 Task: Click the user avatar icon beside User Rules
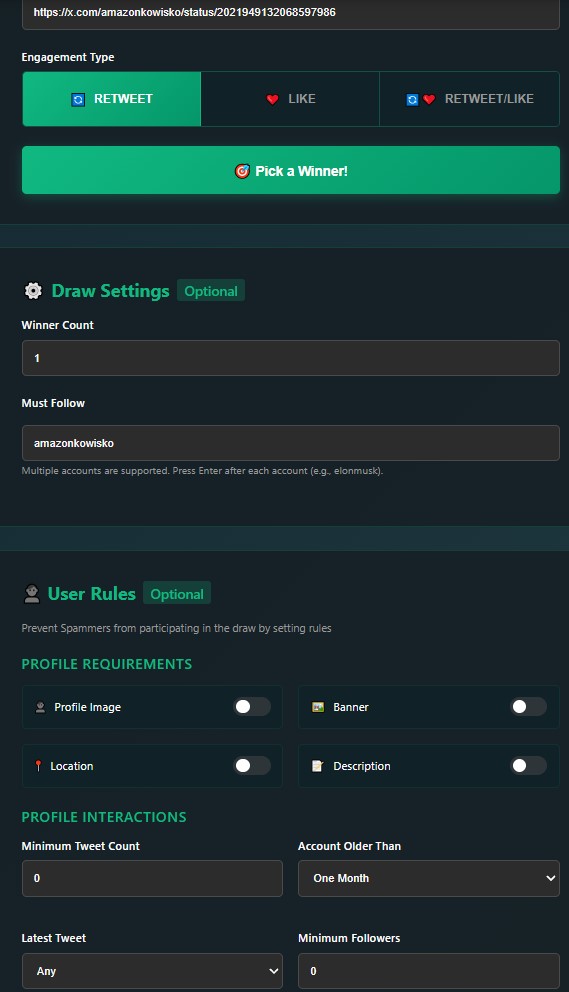(x=32, y=593)
